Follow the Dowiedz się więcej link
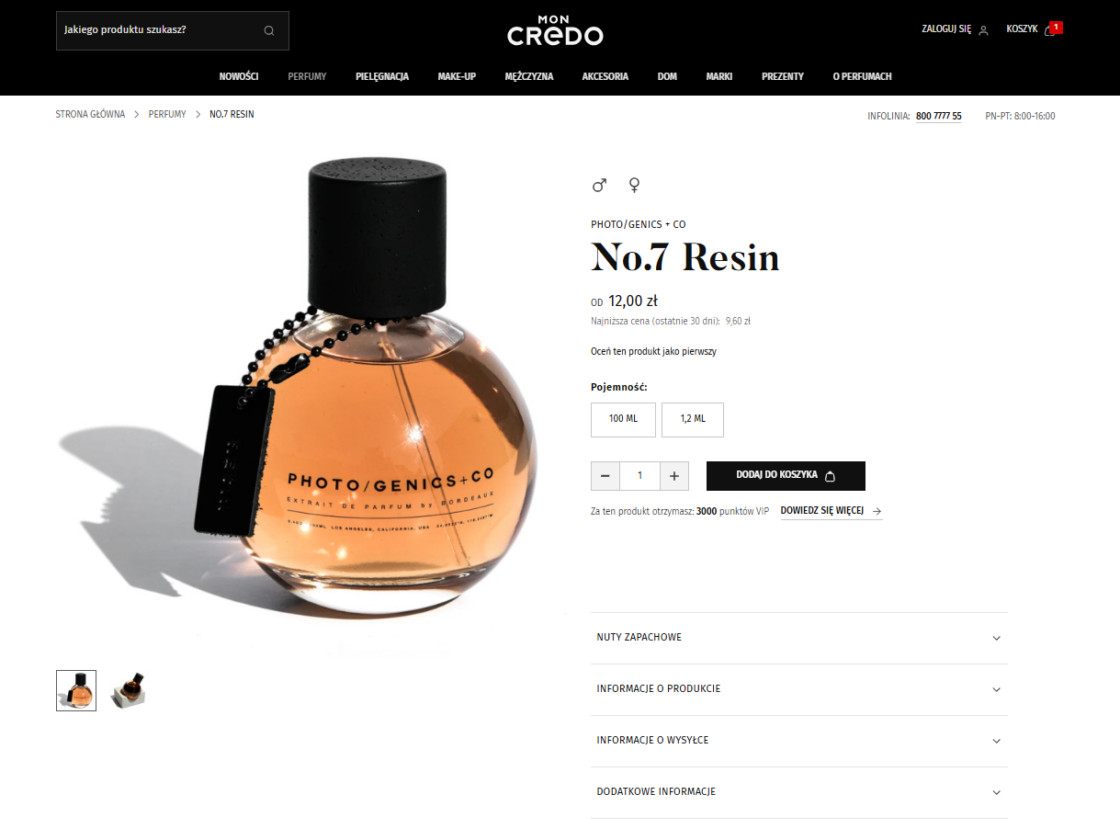The image size is (1120, 840). pos(831,511)
